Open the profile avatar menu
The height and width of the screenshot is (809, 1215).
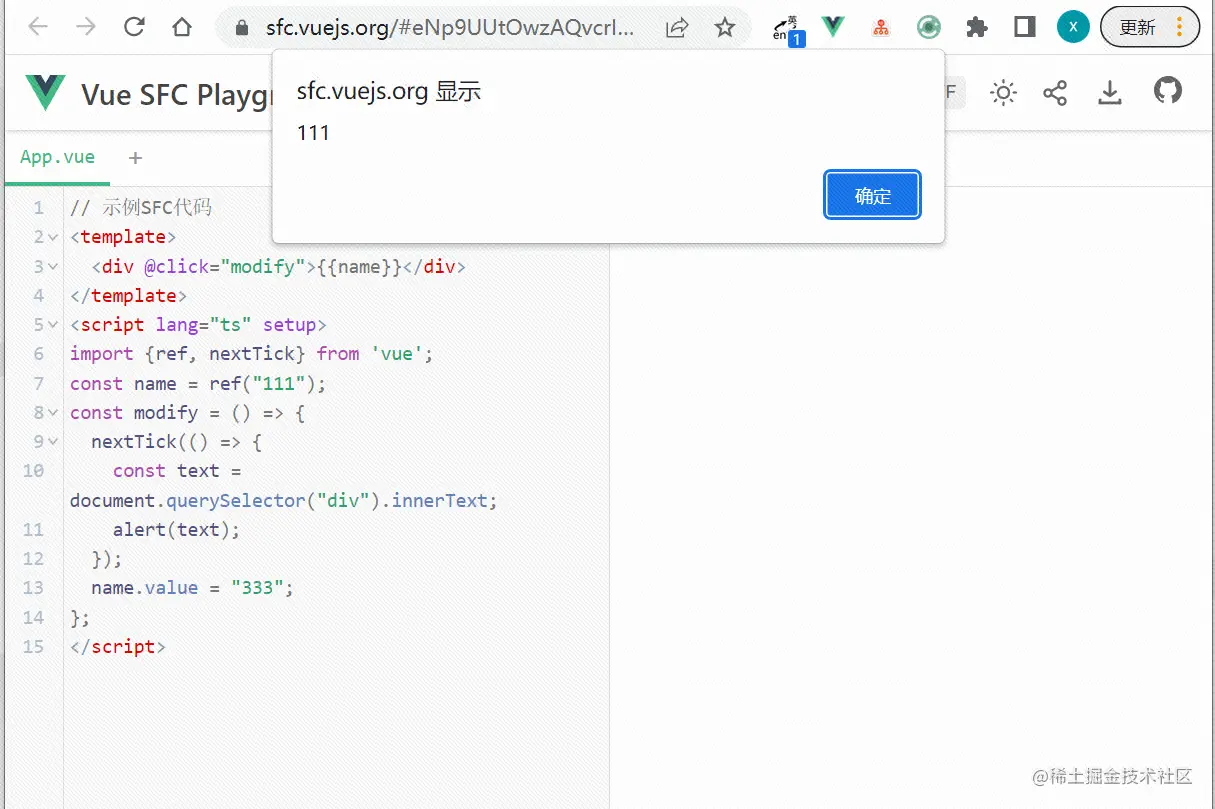(x=1073, y=27)
